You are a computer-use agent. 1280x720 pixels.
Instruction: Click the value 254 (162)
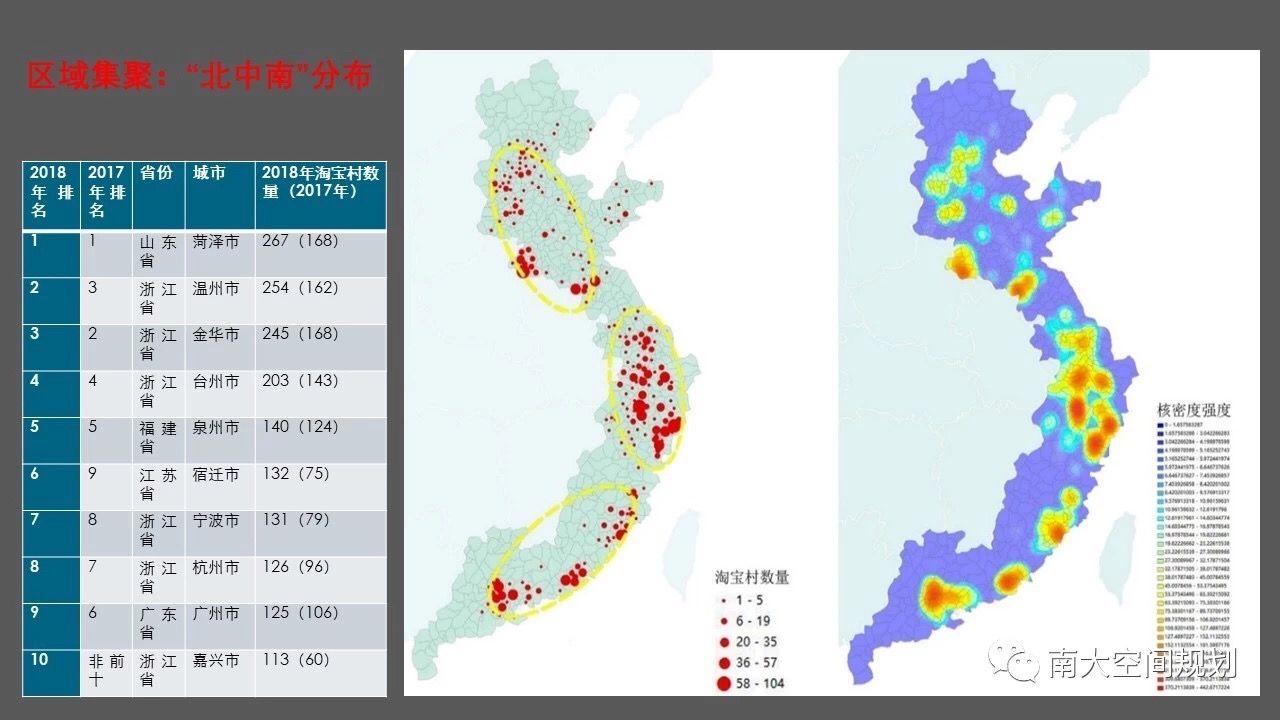(300, 287)
